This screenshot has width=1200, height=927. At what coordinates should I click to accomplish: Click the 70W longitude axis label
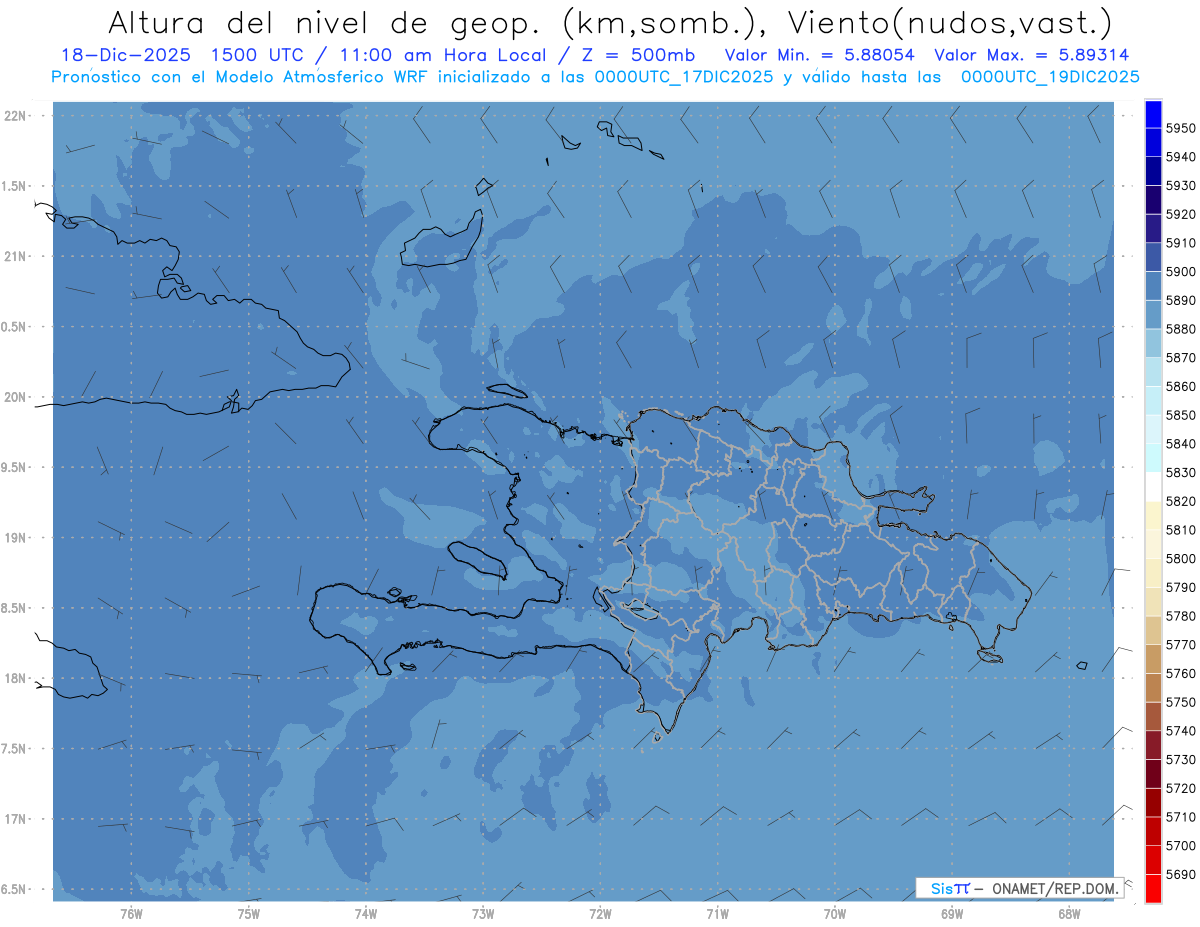click(835, 913)
